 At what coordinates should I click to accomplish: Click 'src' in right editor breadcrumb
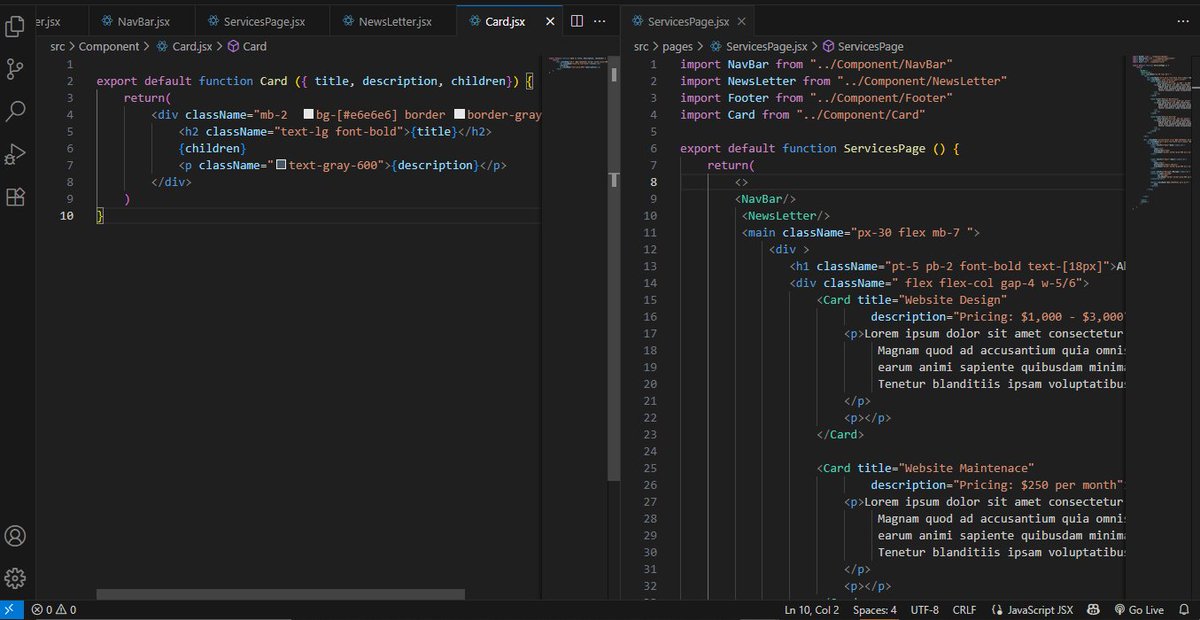(641, 46)
